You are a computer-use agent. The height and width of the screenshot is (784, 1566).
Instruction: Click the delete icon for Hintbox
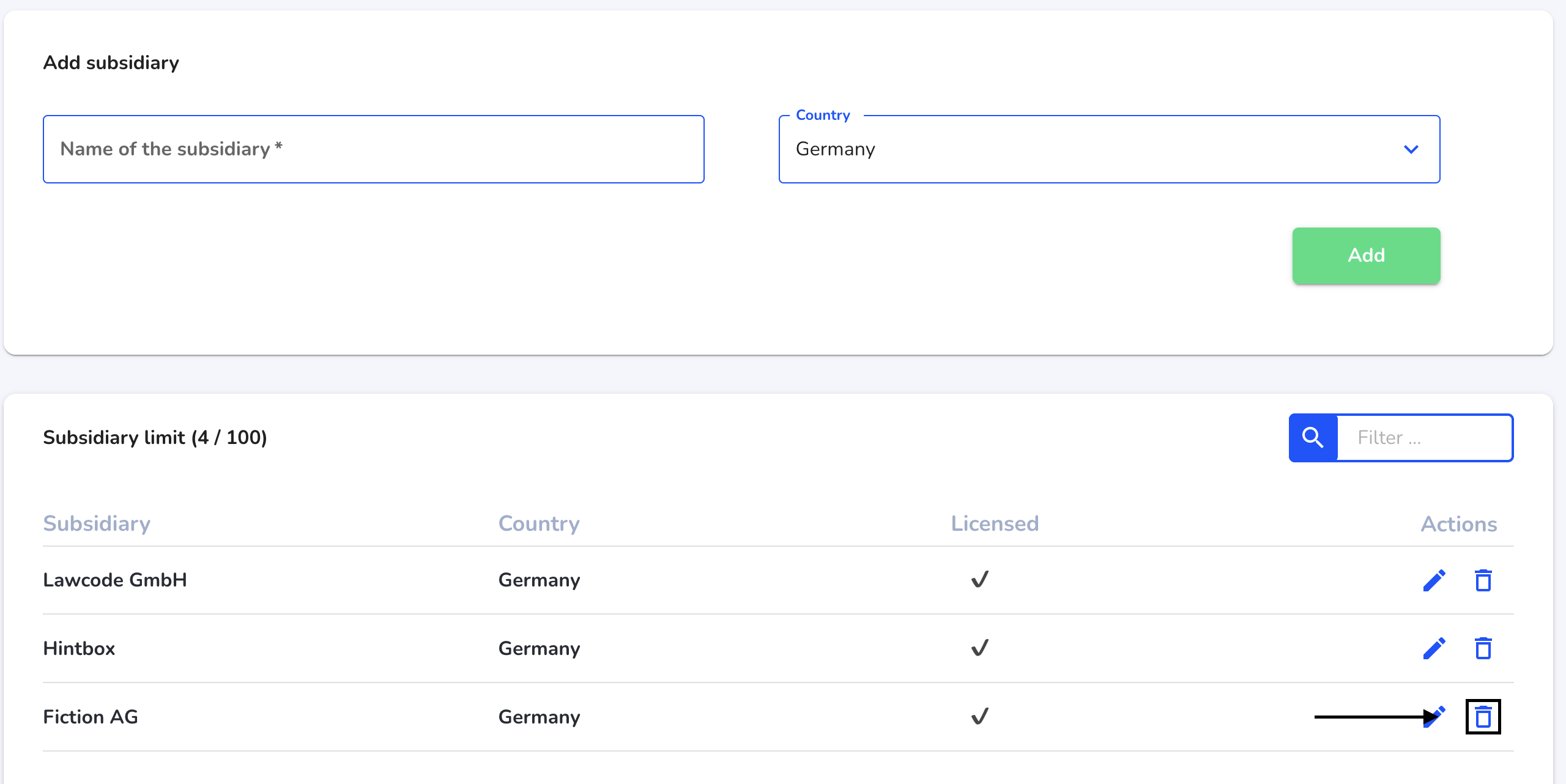[x=1484, y=648]
